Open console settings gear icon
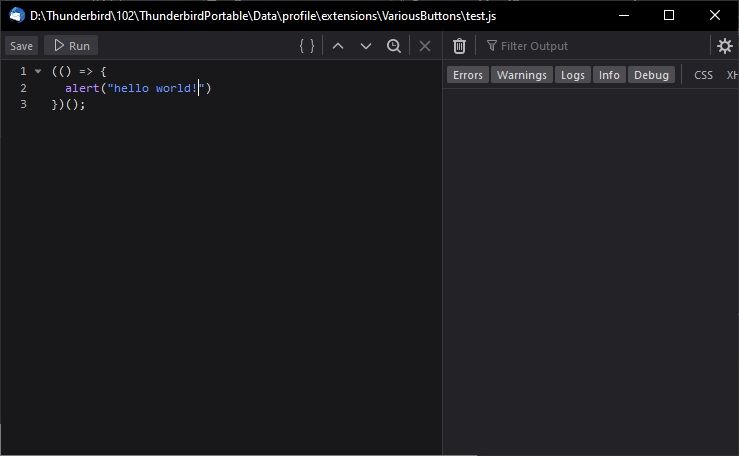739x456 pixels. pyautogui.click(x=725, y=46)
